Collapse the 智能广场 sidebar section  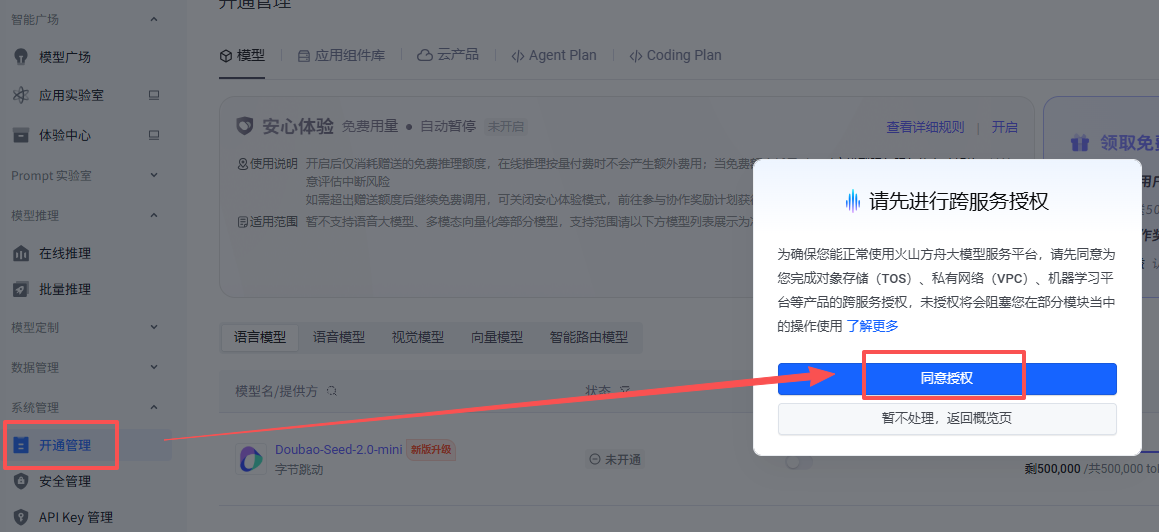click(x=154, y=19)
